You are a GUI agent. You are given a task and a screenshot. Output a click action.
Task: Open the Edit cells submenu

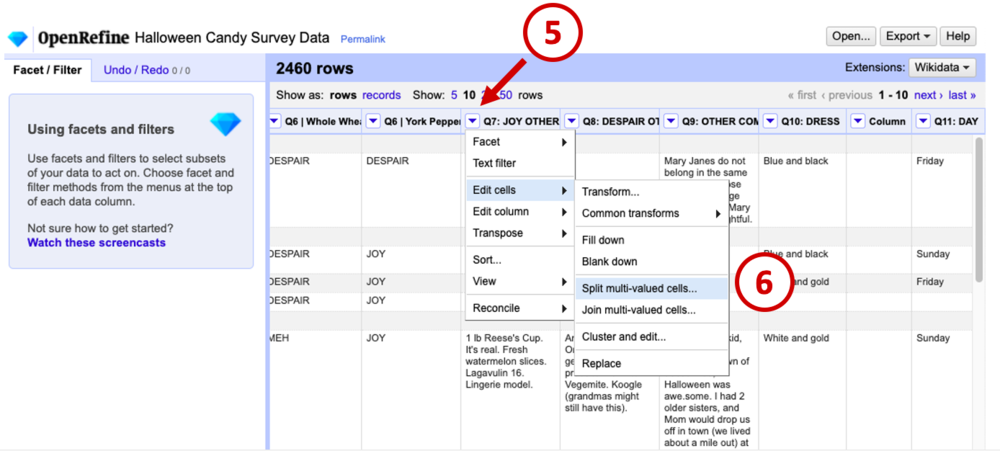[x=520, y=190]
